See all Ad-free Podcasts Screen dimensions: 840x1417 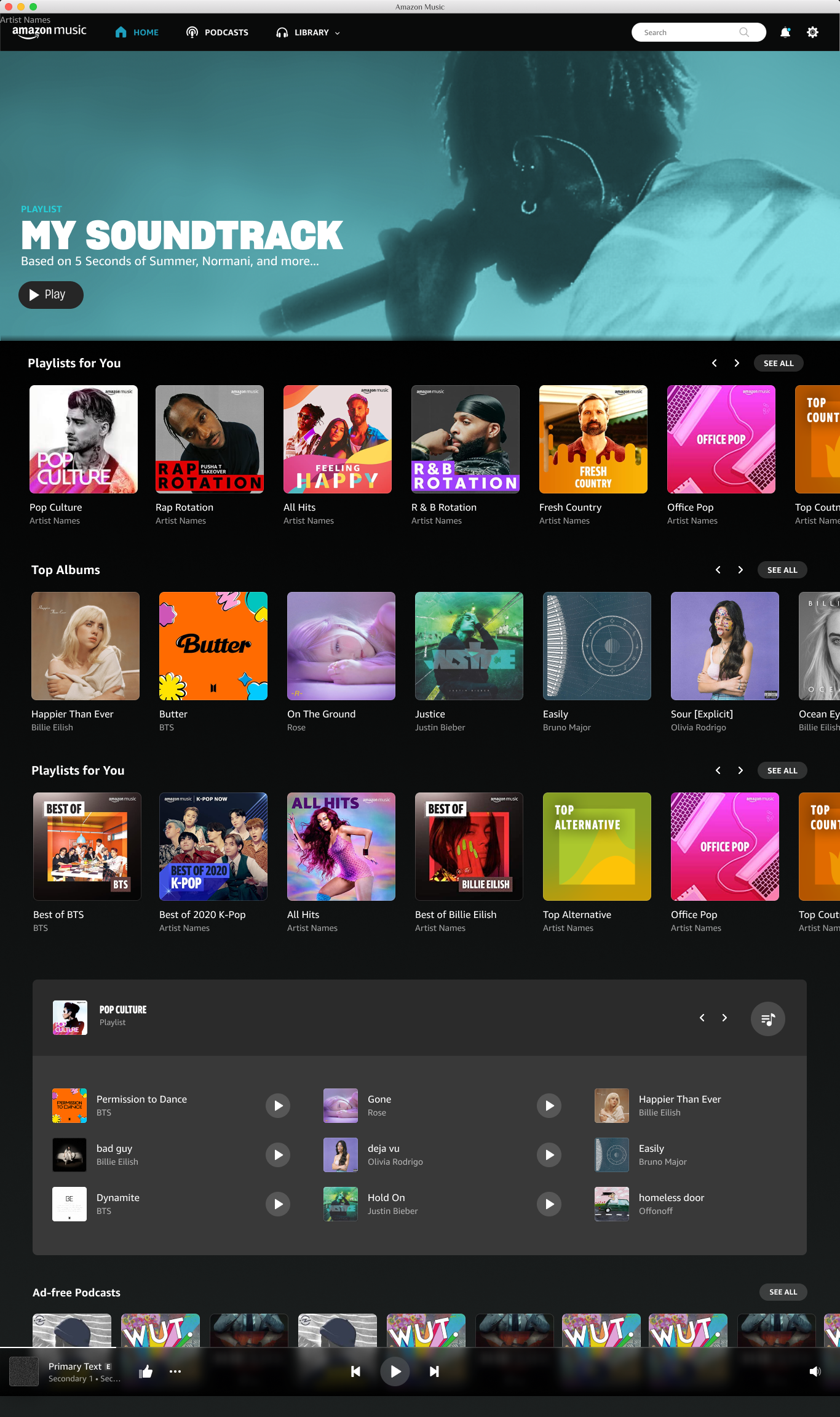point(783,1292)
